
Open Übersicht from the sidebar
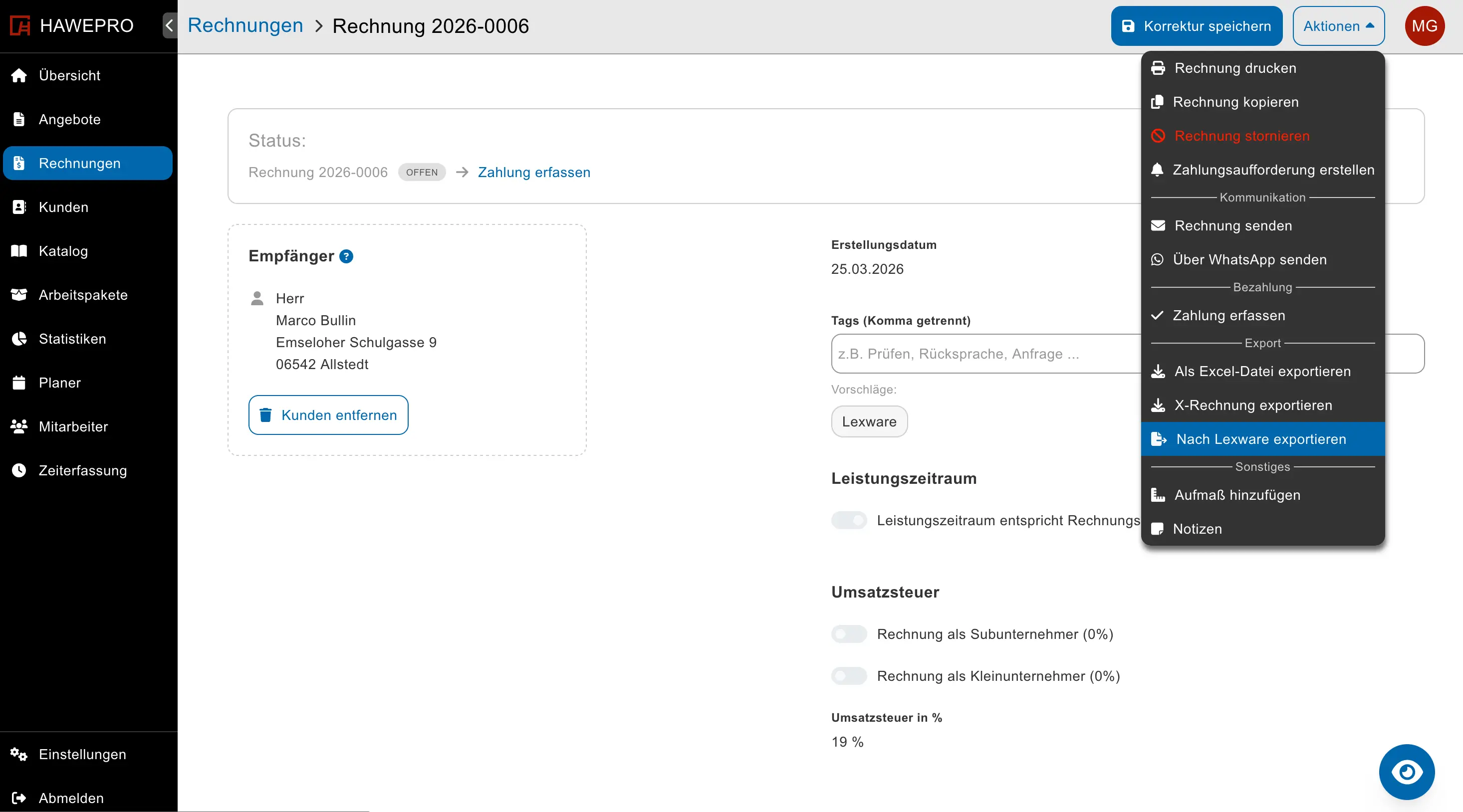[69, 75]
